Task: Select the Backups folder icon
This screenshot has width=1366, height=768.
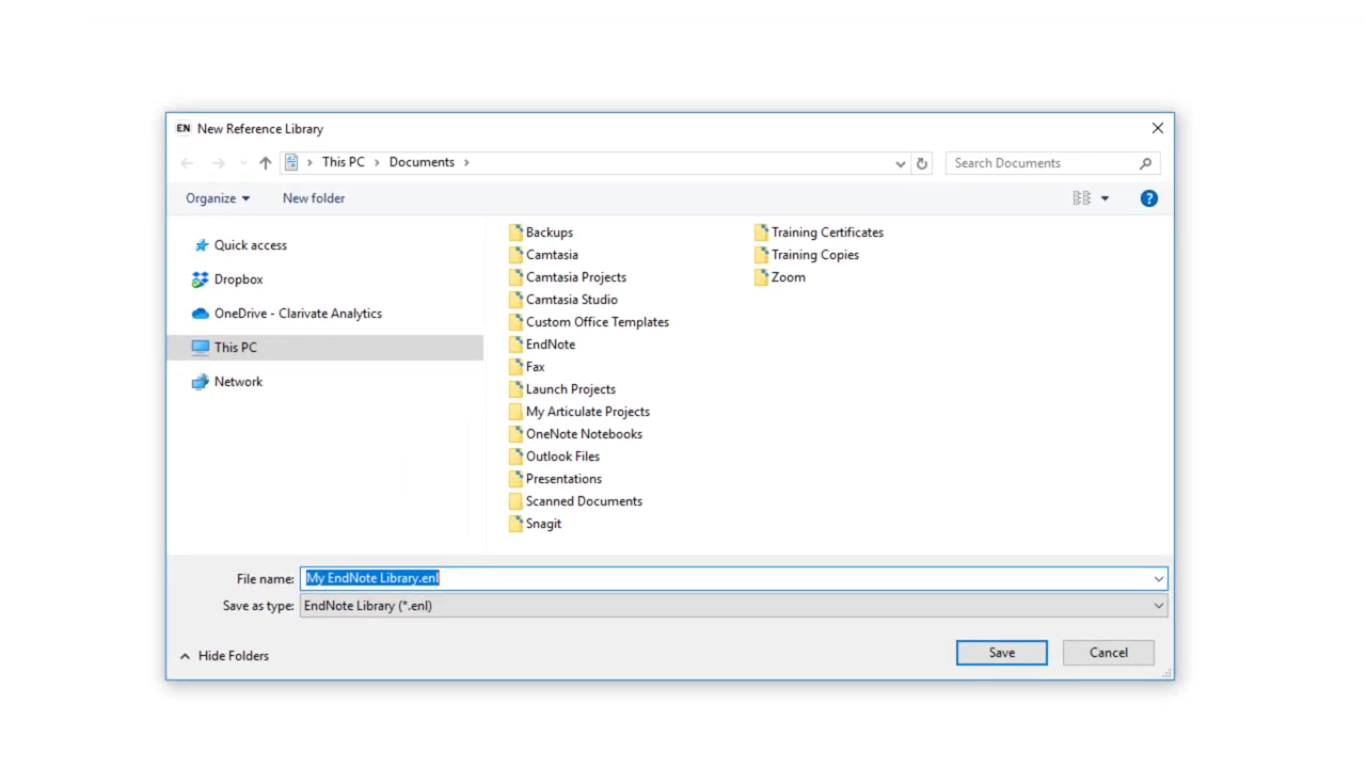Action: 515,232
